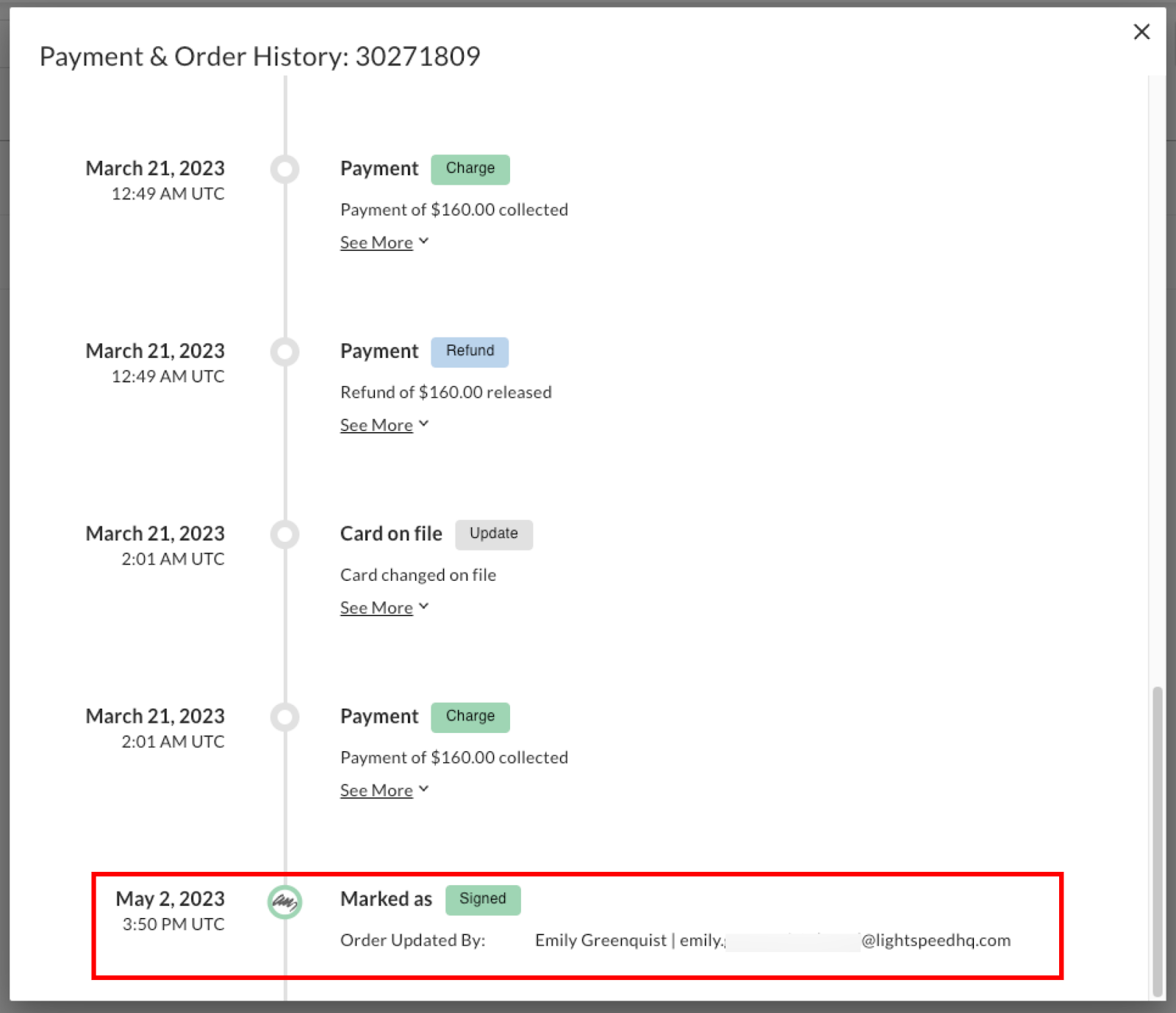Click the Payment & Order History title
Viewport: 1176px width, 1013px height.
(x=260, y=56)
